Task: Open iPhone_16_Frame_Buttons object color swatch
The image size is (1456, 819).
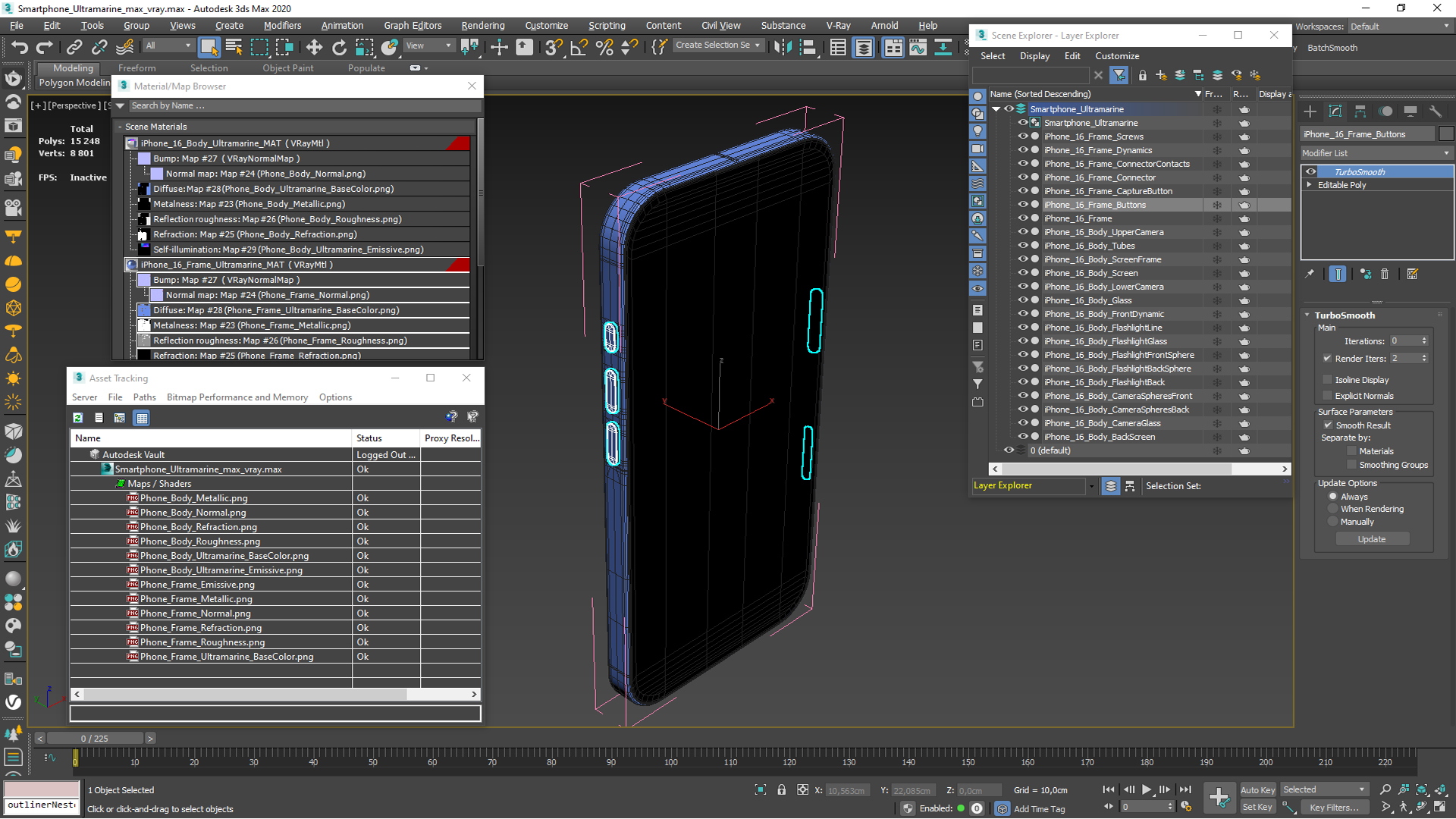Action: (x=1446, y=134)
